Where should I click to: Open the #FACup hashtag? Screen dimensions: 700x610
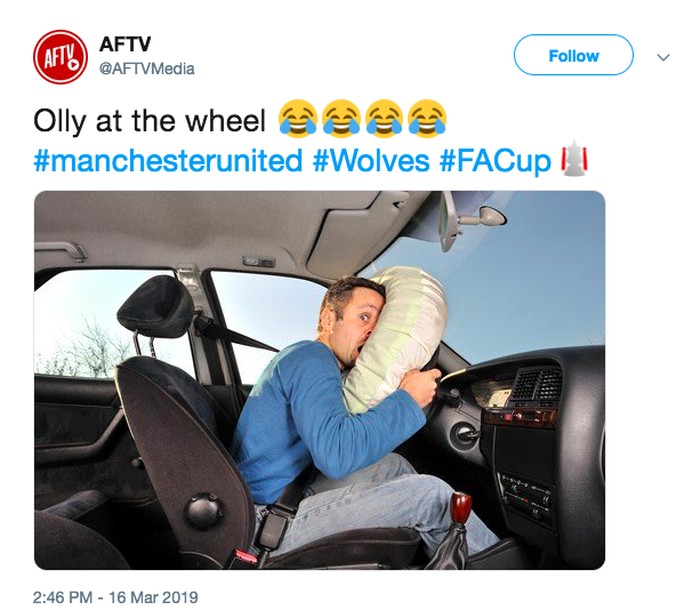[x=495, y=160]
